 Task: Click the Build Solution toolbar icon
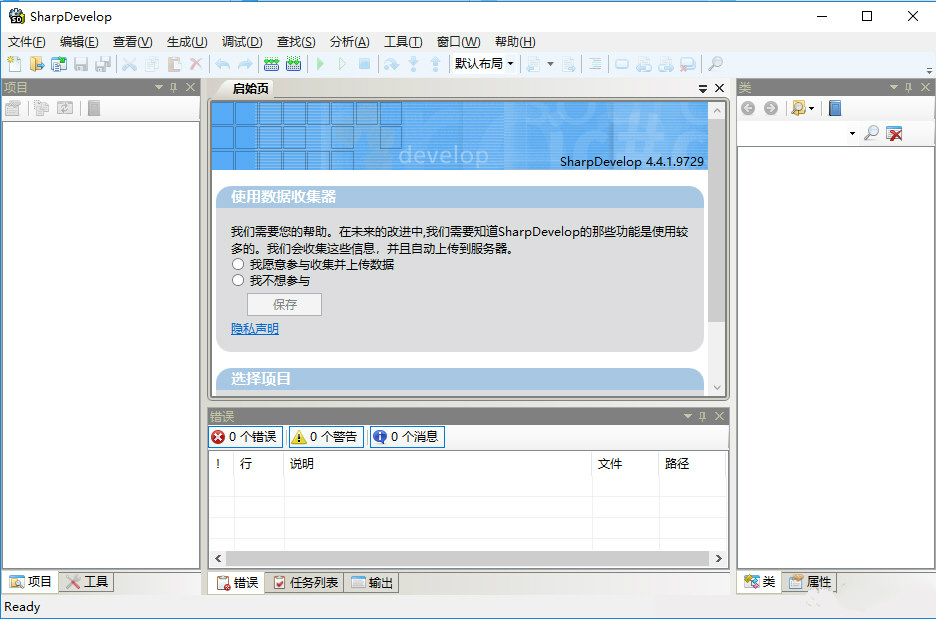pyautogui.click(x=270, y=63)
